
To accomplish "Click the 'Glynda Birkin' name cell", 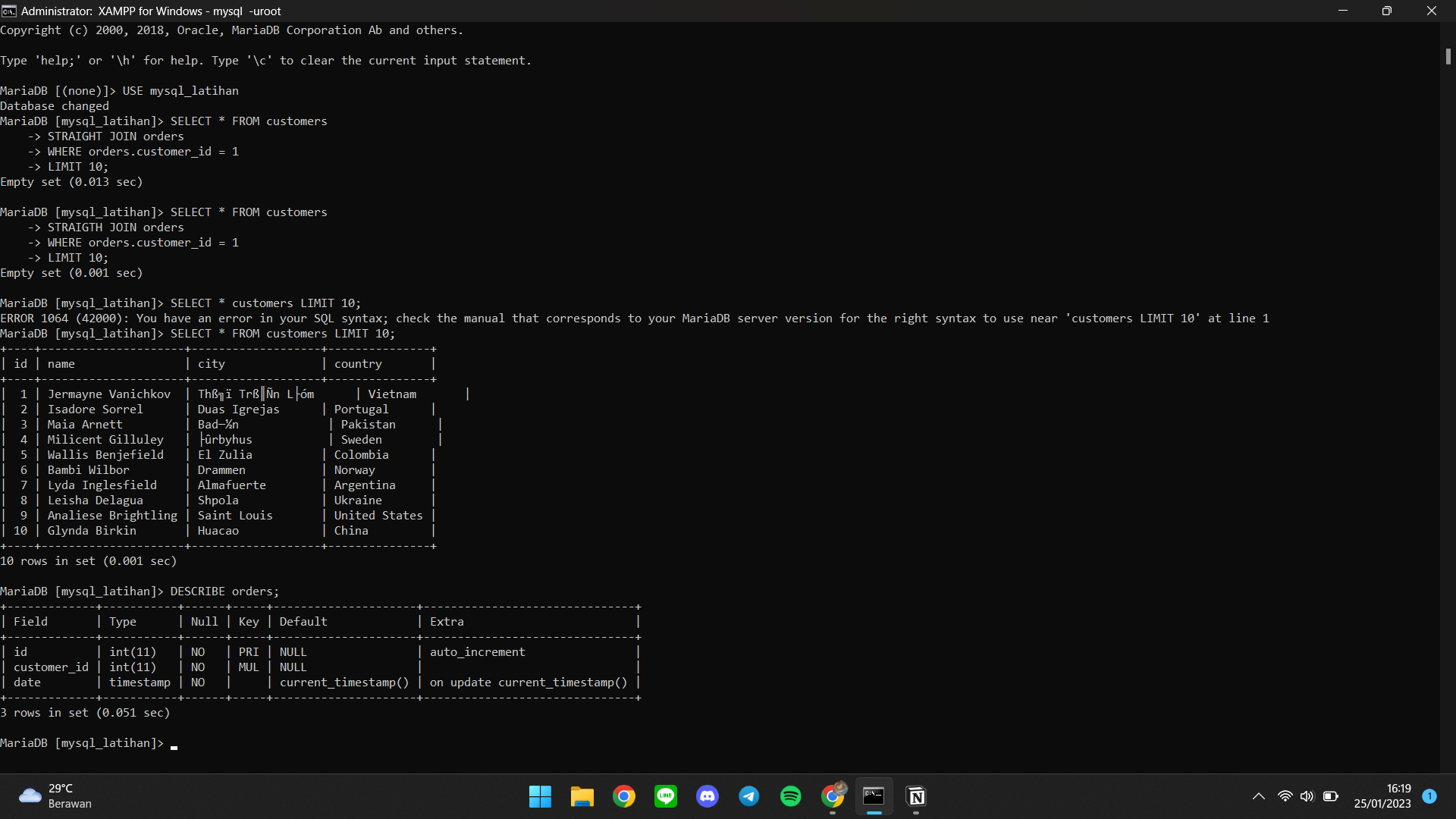I will pyautogui.click(x=92, y=531).
